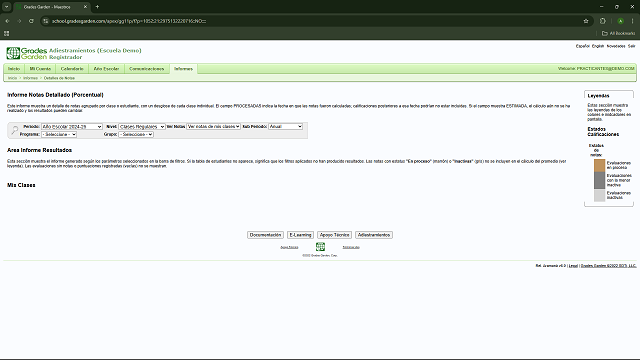640x360 pixels.
Task: Open the Año Escolar tab
Action: point(106,69)
